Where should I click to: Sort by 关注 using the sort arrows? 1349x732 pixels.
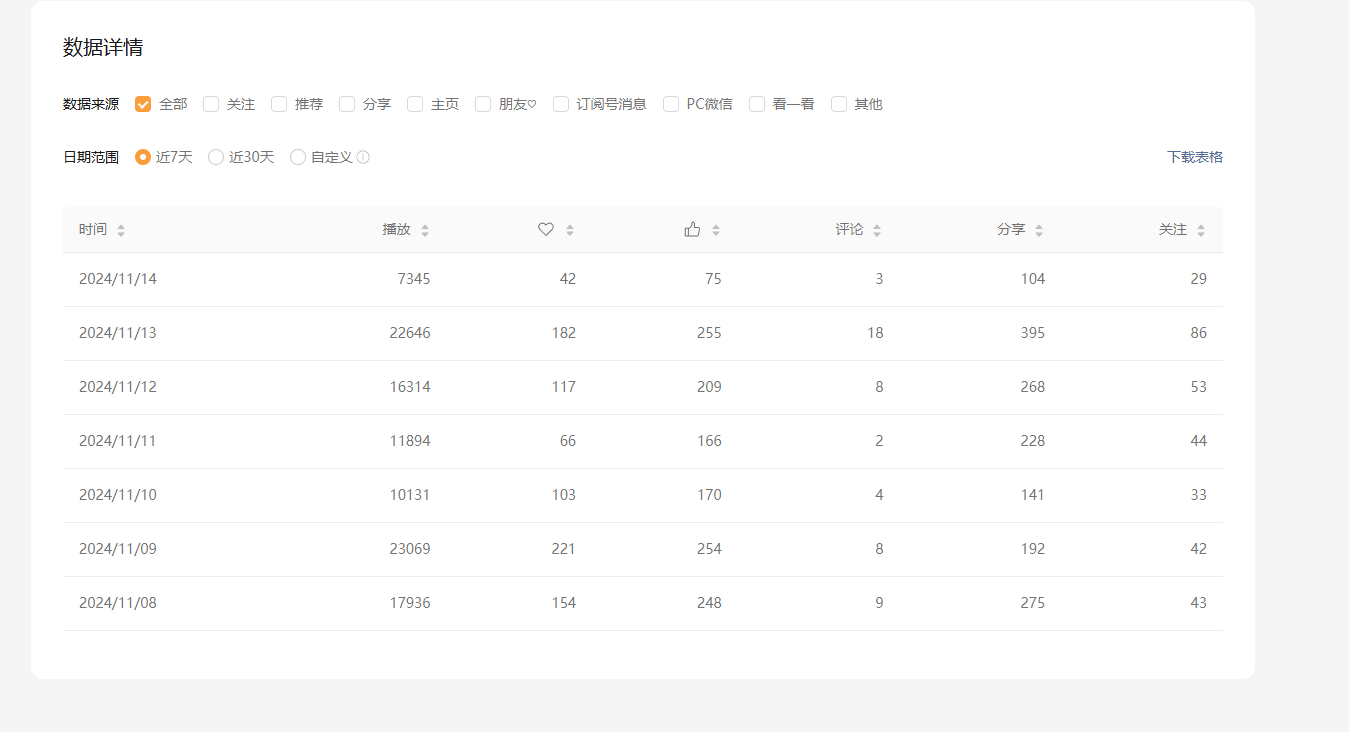(x=1201, y=230)
